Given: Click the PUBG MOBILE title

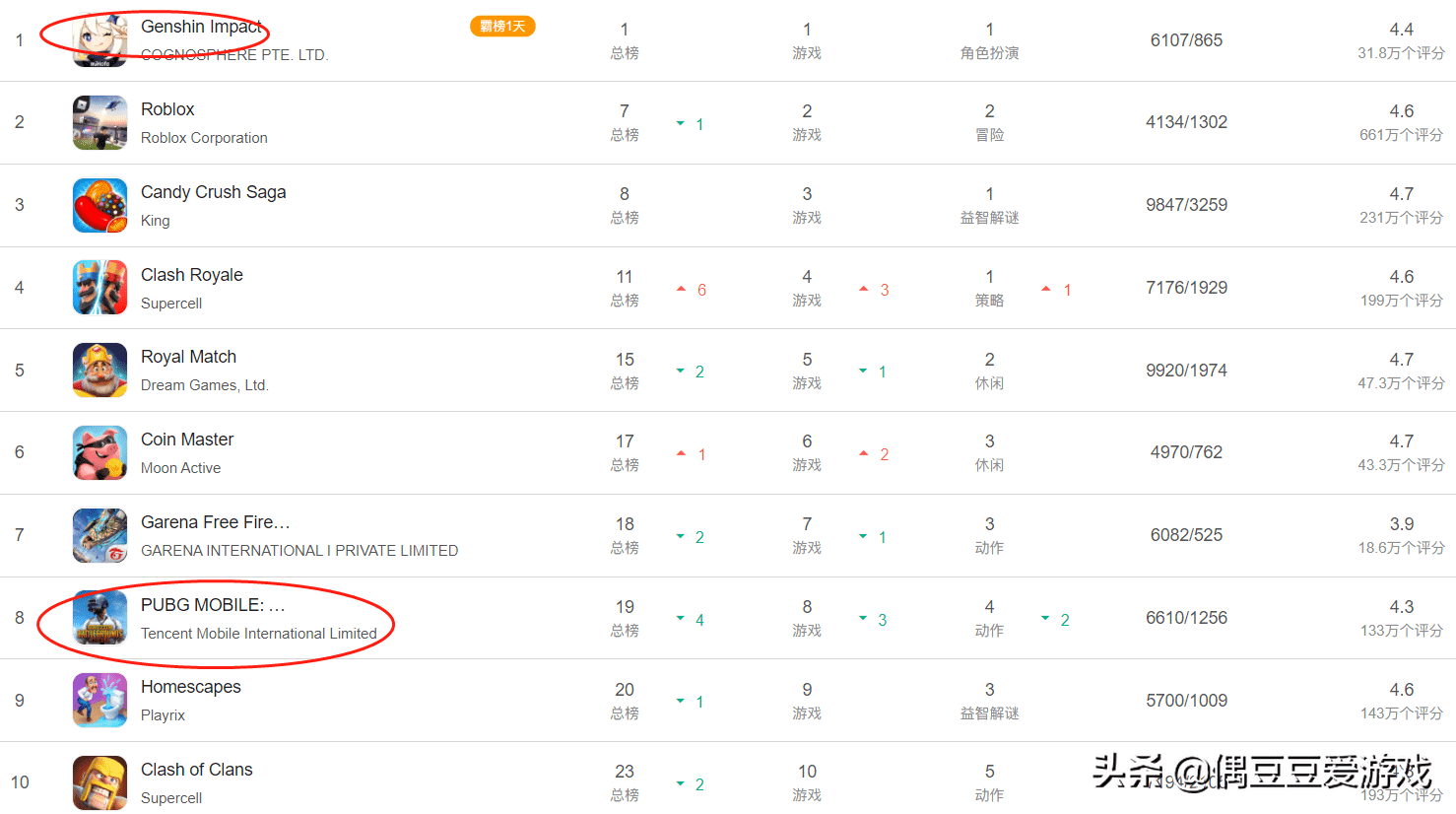Looking at the screenshot, I should click(213, 605).
